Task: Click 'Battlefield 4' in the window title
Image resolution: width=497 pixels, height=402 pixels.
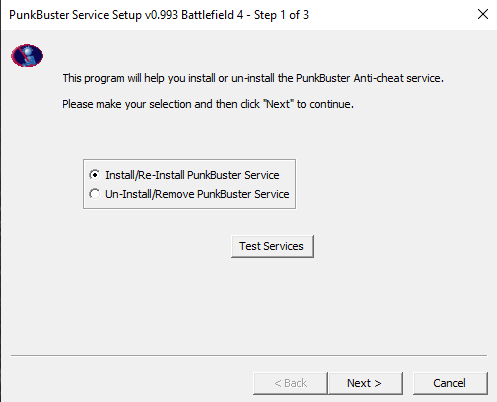Action: [x=212, y=15]
